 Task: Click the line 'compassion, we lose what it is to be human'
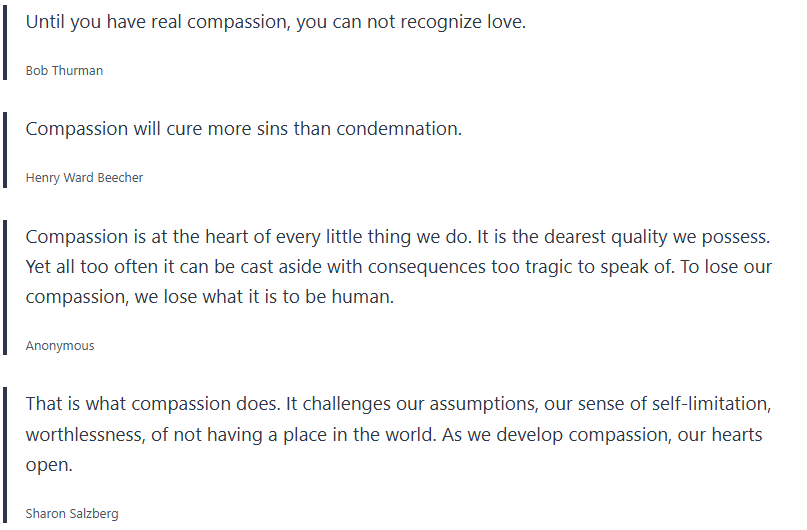click(210, 297)
